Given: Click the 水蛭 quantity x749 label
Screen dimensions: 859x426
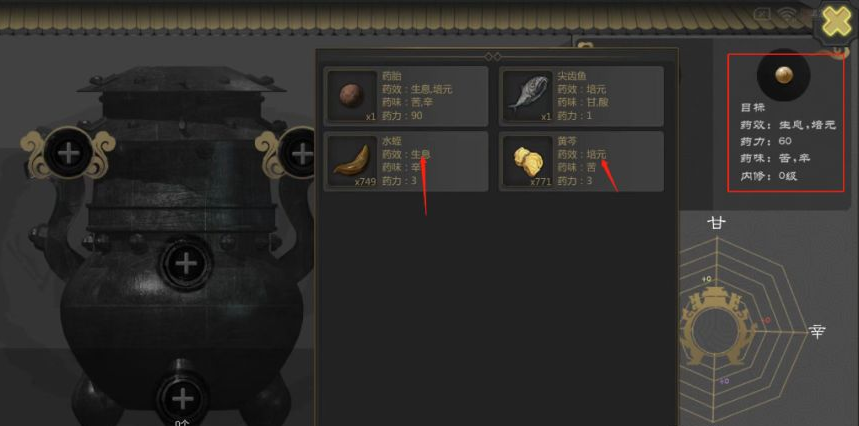Looking at the screenshot, I should coord(365,182).
